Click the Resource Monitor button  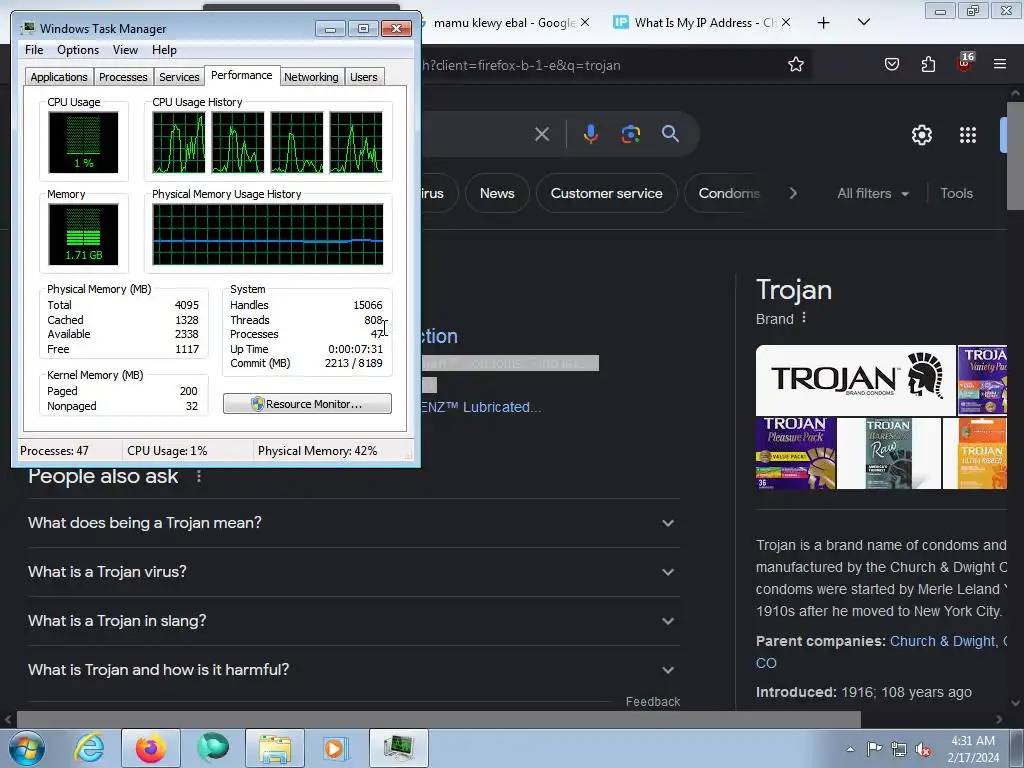(307, 404)
